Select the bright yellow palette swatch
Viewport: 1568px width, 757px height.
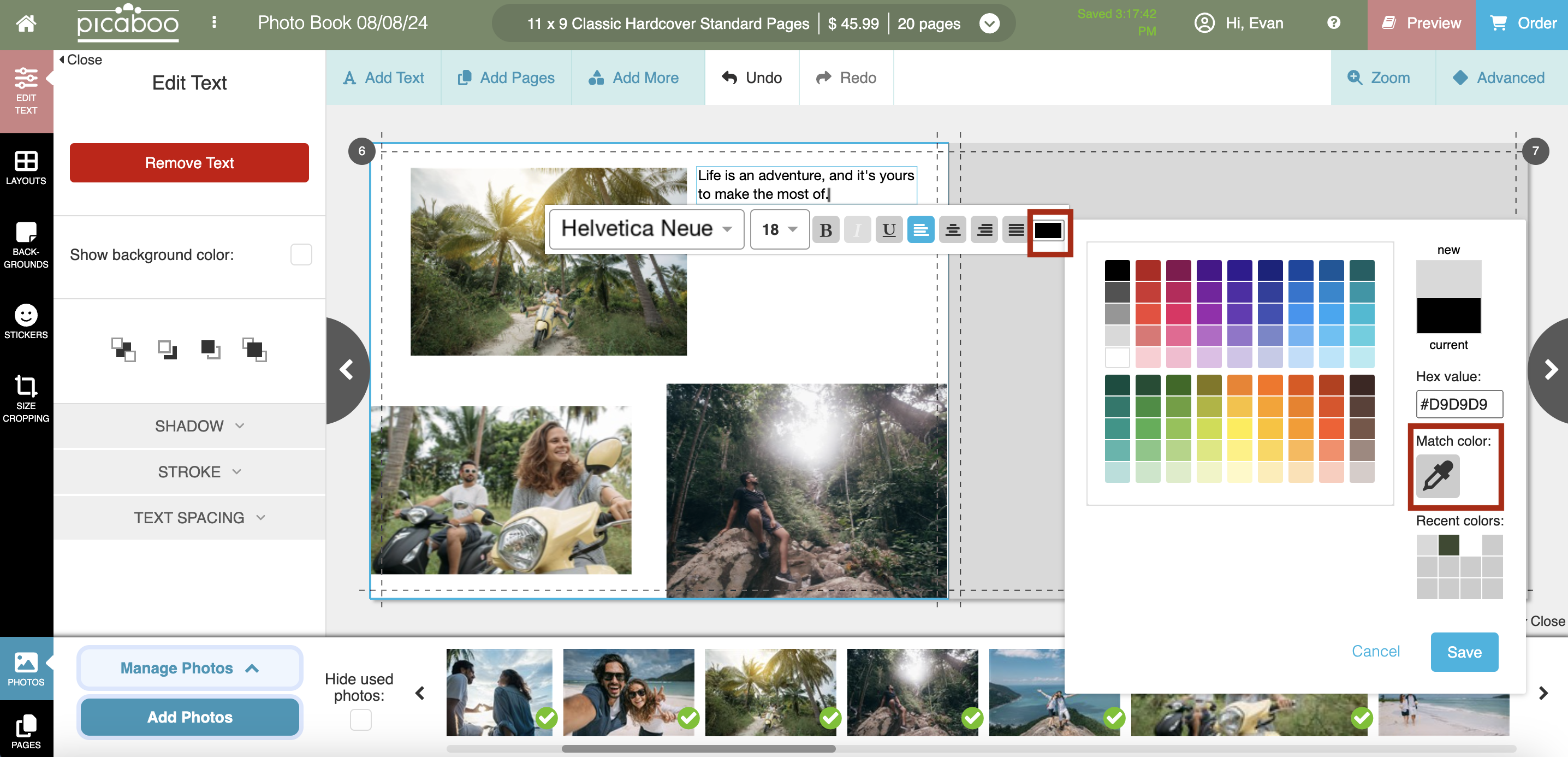coord(1239,428)
